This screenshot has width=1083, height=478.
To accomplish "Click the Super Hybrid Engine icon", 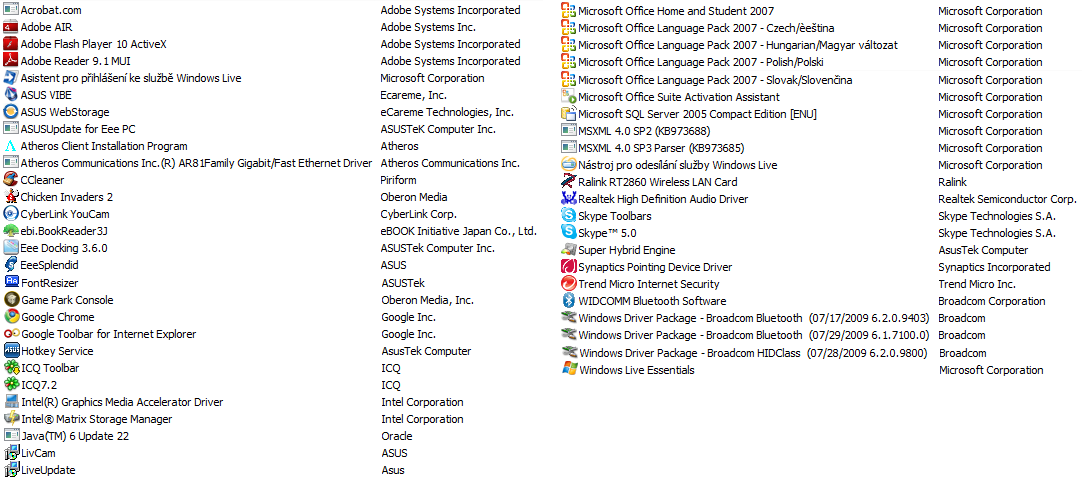I will pyautogui.click(x=568, y=250).
